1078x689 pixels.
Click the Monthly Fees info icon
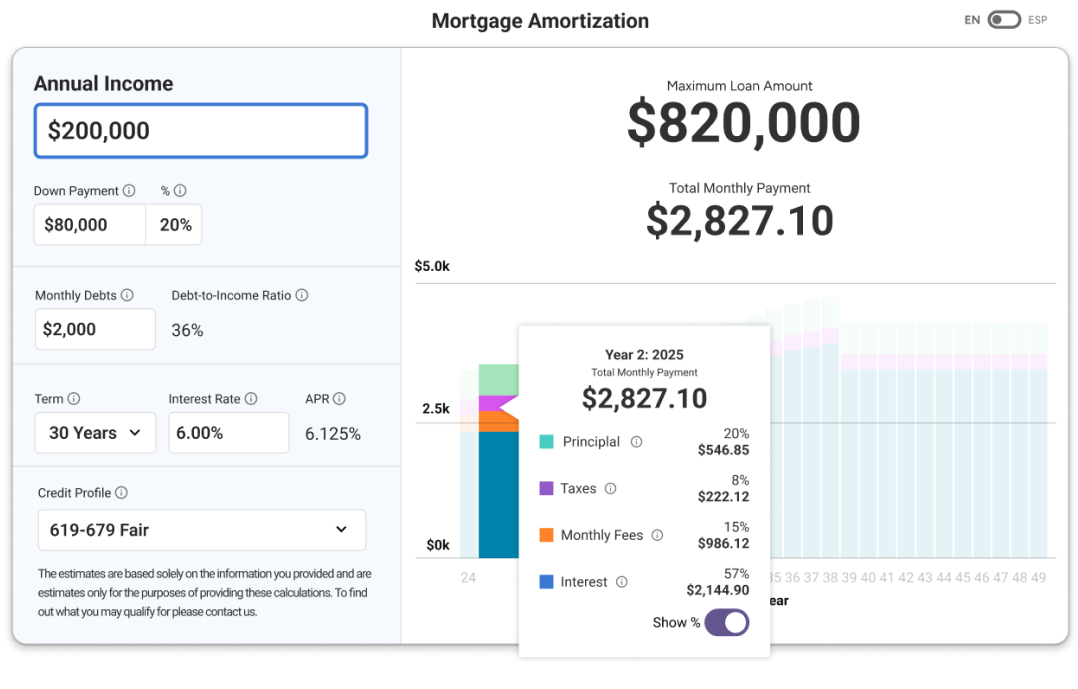[657, 535]
